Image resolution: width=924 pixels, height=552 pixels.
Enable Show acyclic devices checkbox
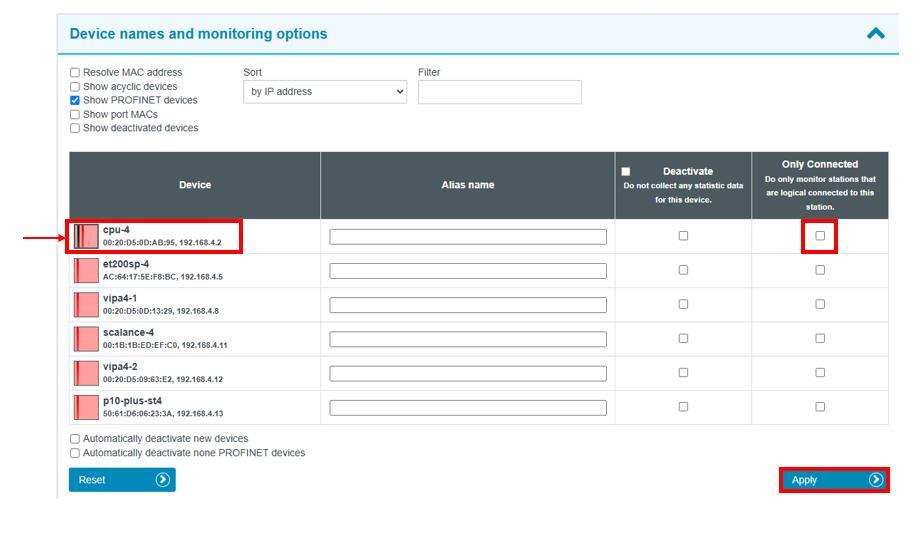(75, 87)
